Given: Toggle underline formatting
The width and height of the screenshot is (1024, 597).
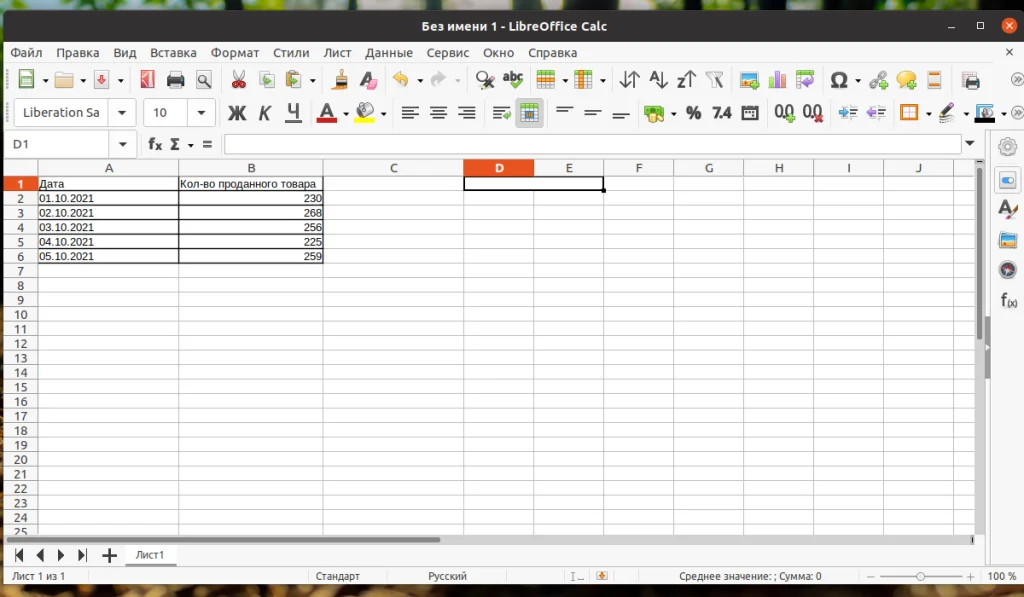Looking at the screenshot, I should pyautogui.click(x=291, y=113).
